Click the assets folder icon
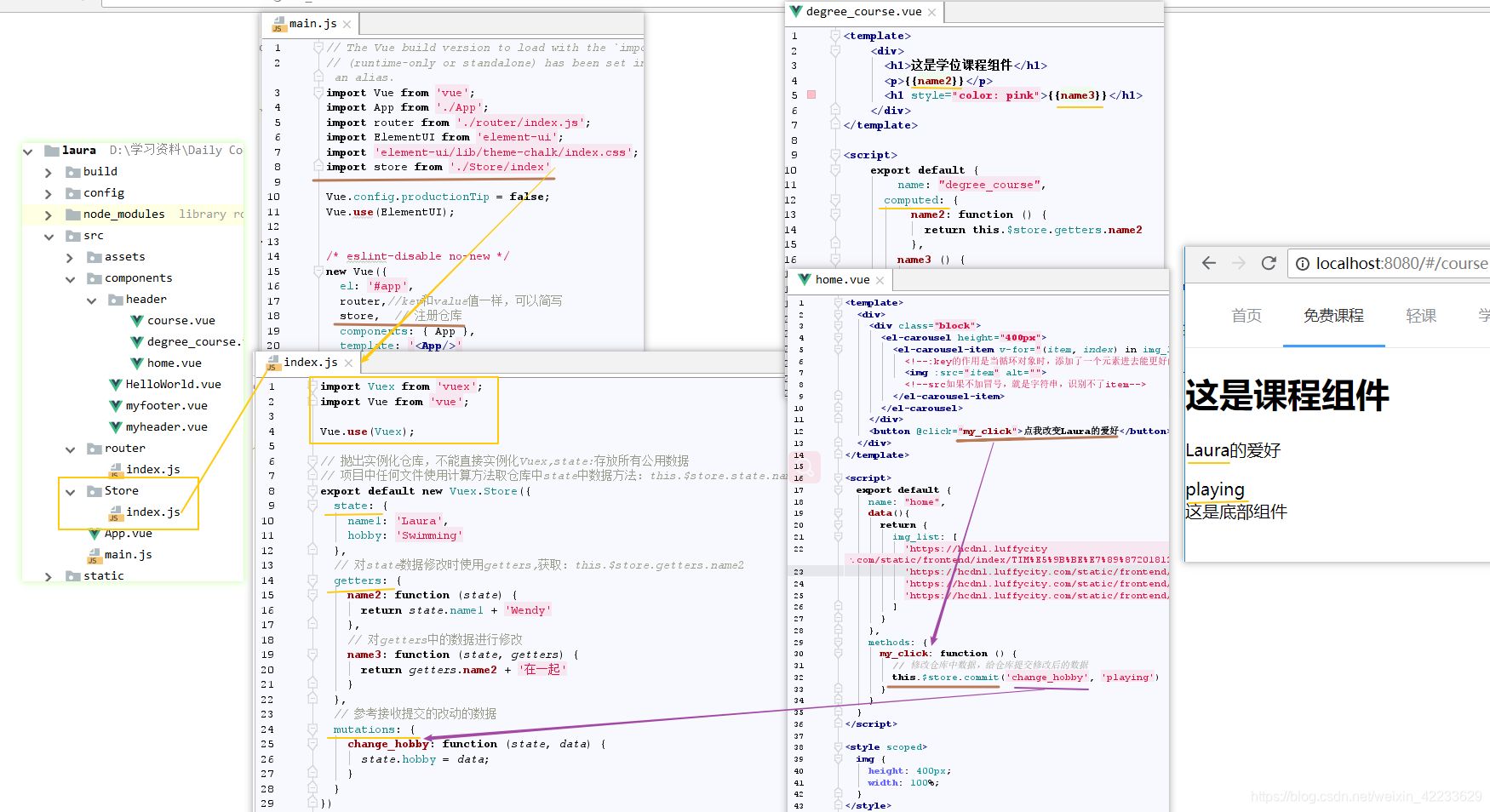This screenshot has height=812, width=1490. tap(95, 257)
